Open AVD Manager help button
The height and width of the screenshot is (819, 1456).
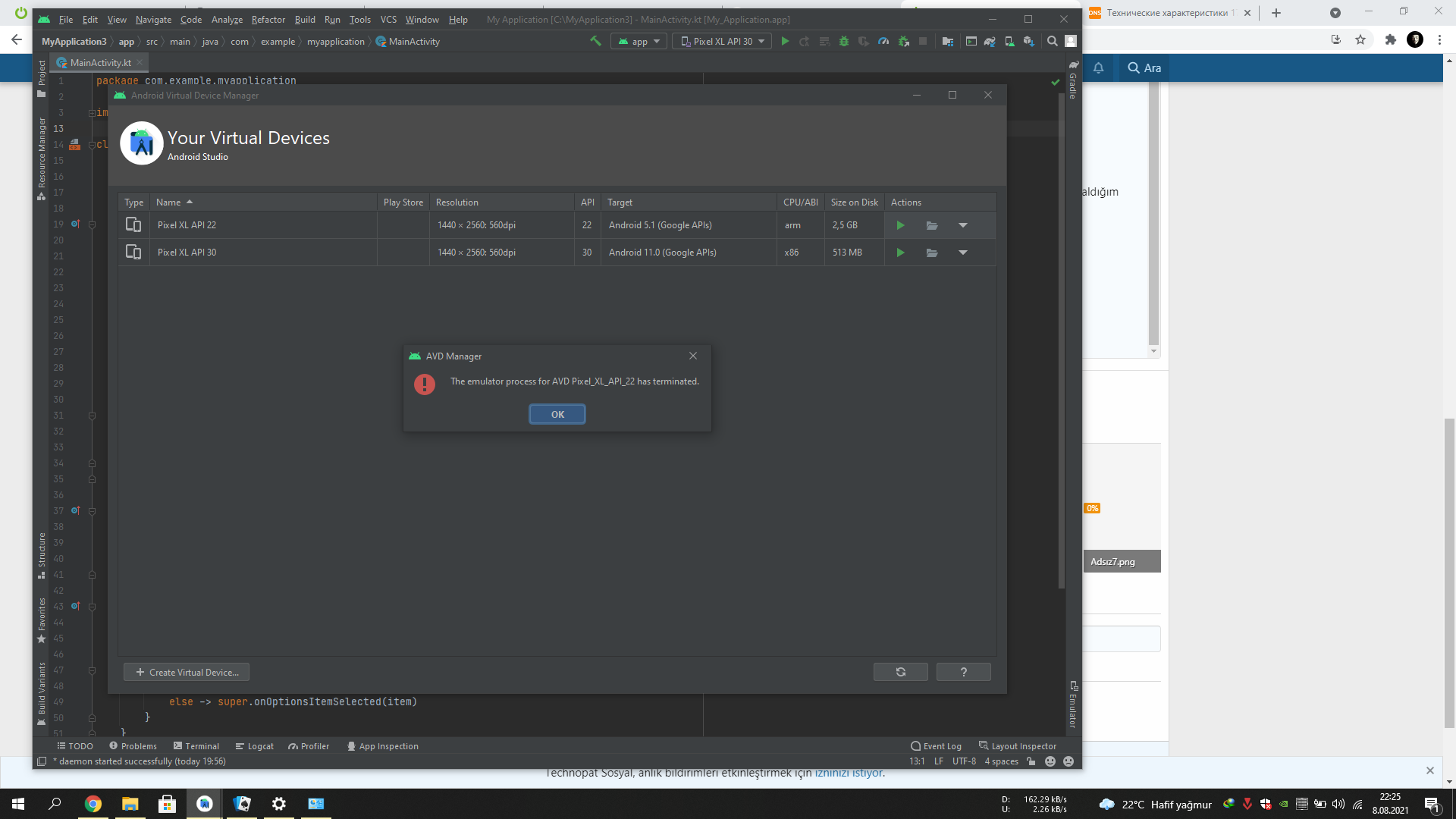(x=963, y=672)
